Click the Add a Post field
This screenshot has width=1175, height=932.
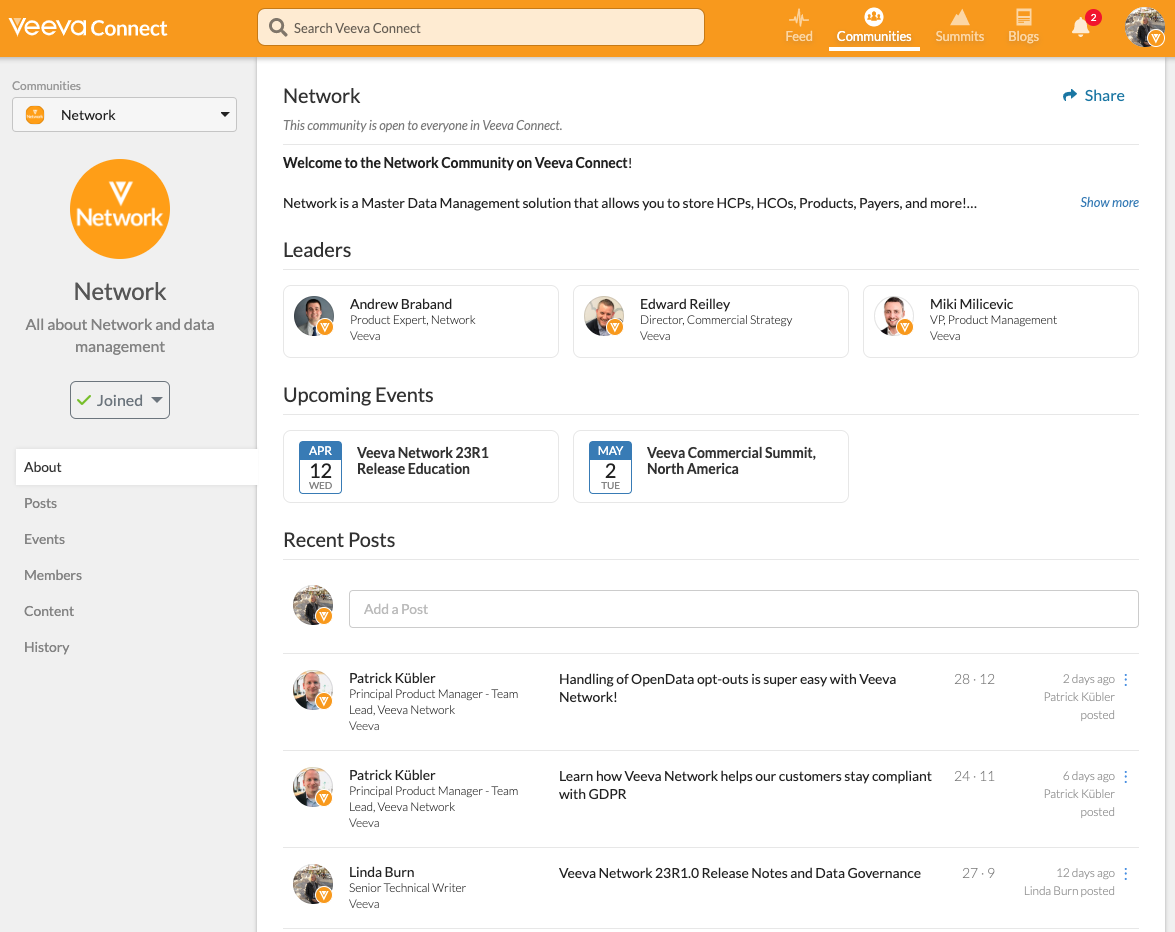pos(743,609)
